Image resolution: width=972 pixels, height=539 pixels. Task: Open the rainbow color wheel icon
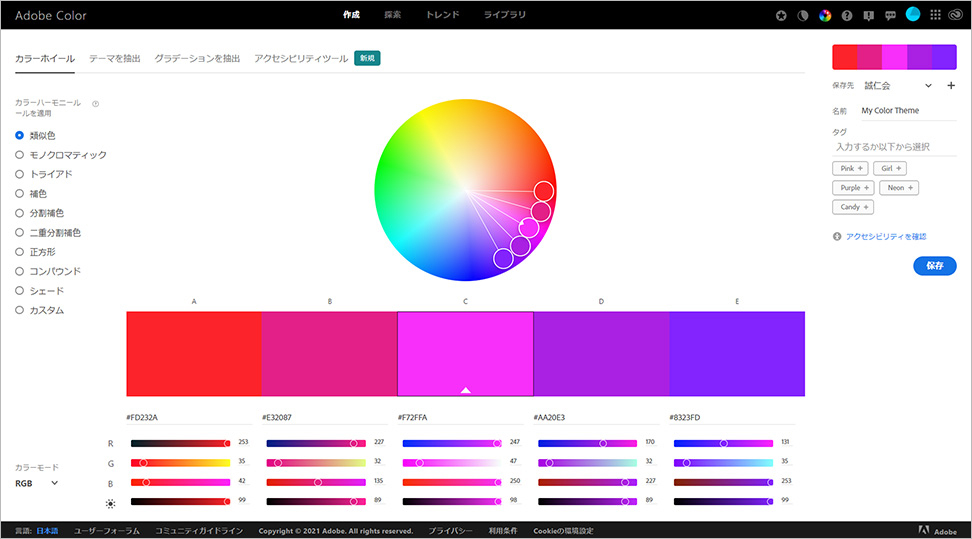(x=825, y=16)
